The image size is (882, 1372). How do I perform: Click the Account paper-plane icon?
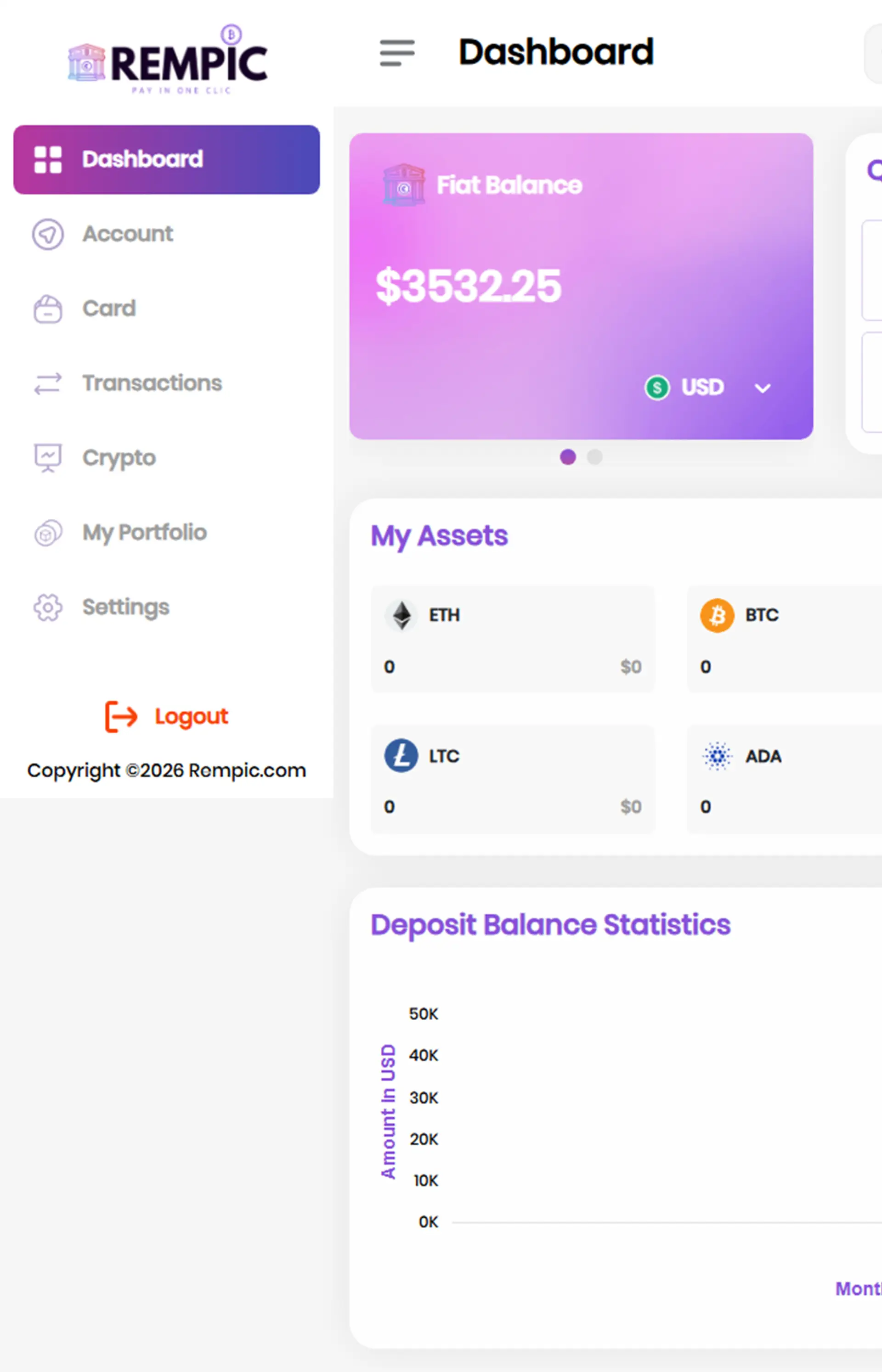(x=47, y=234)
